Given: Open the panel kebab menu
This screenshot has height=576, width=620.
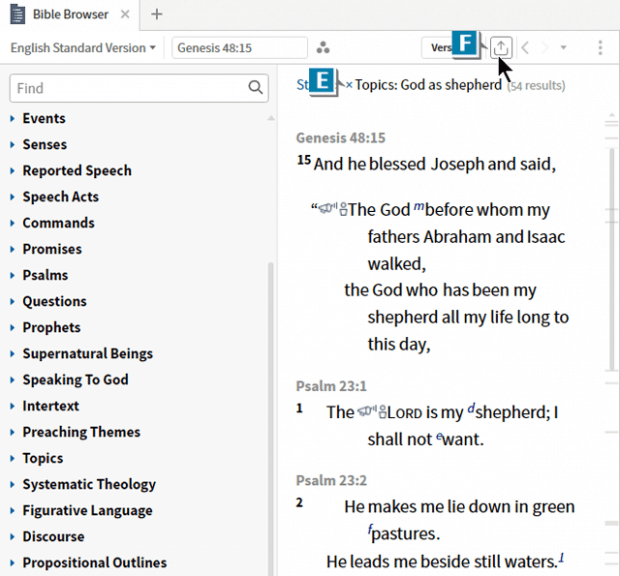Looking at the screenshot, I should click(599, 48).
